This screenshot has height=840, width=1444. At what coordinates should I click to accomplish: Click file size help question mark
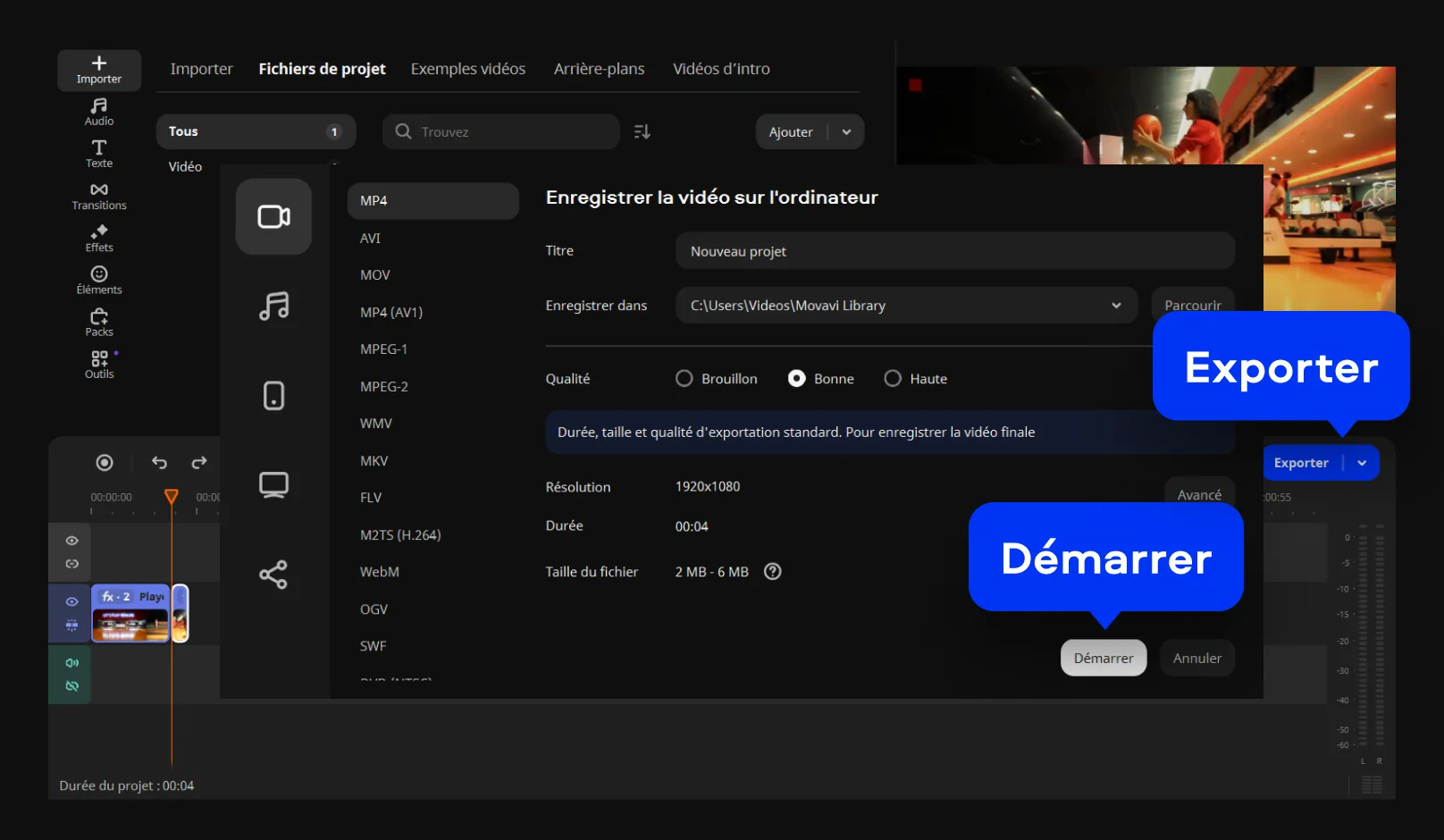pos(773,572)
